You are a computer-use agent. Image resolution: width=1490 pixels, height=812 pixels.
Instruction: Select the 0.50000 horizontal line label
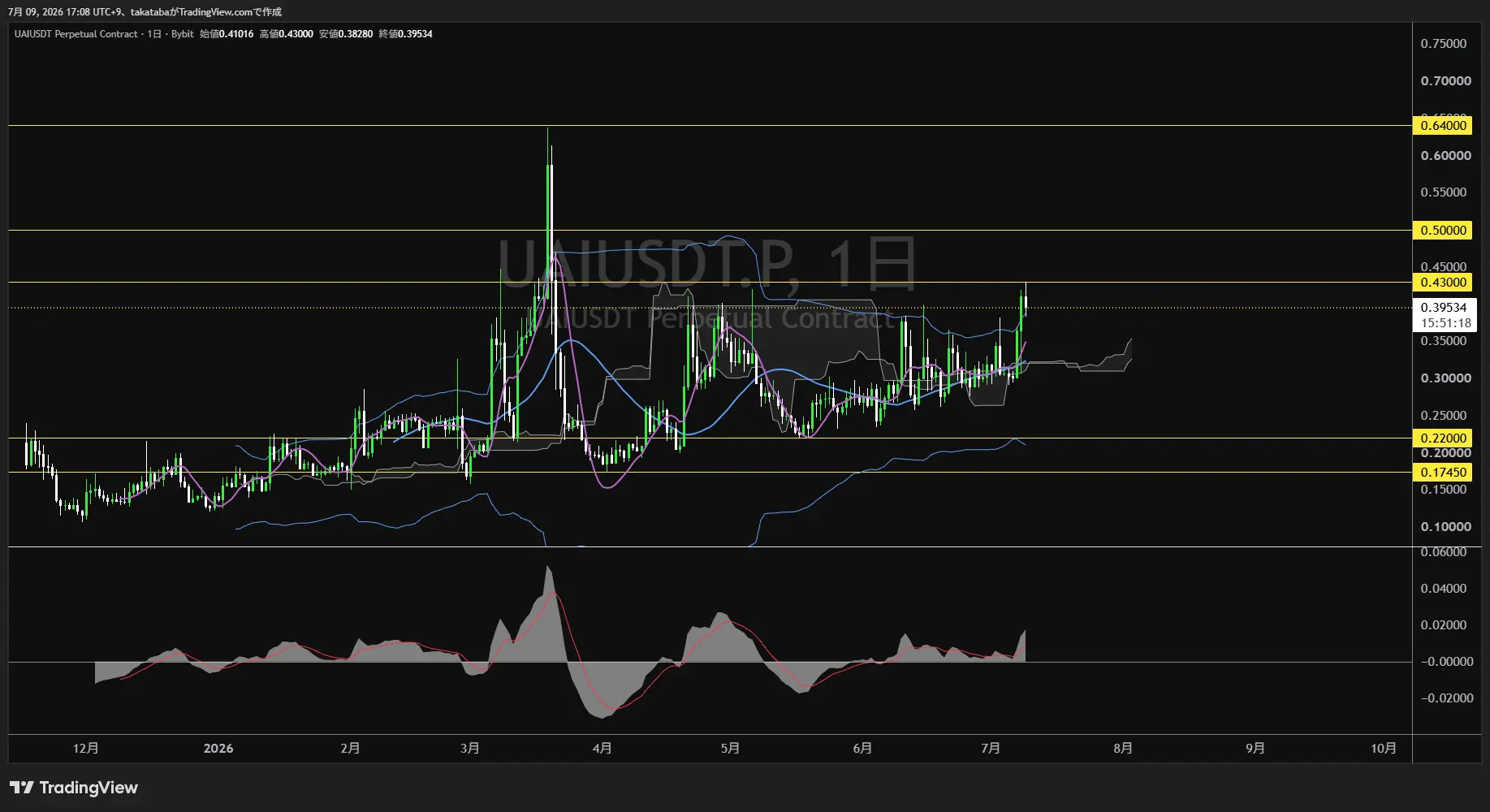pyautogui.click(x=1443, y=231)
